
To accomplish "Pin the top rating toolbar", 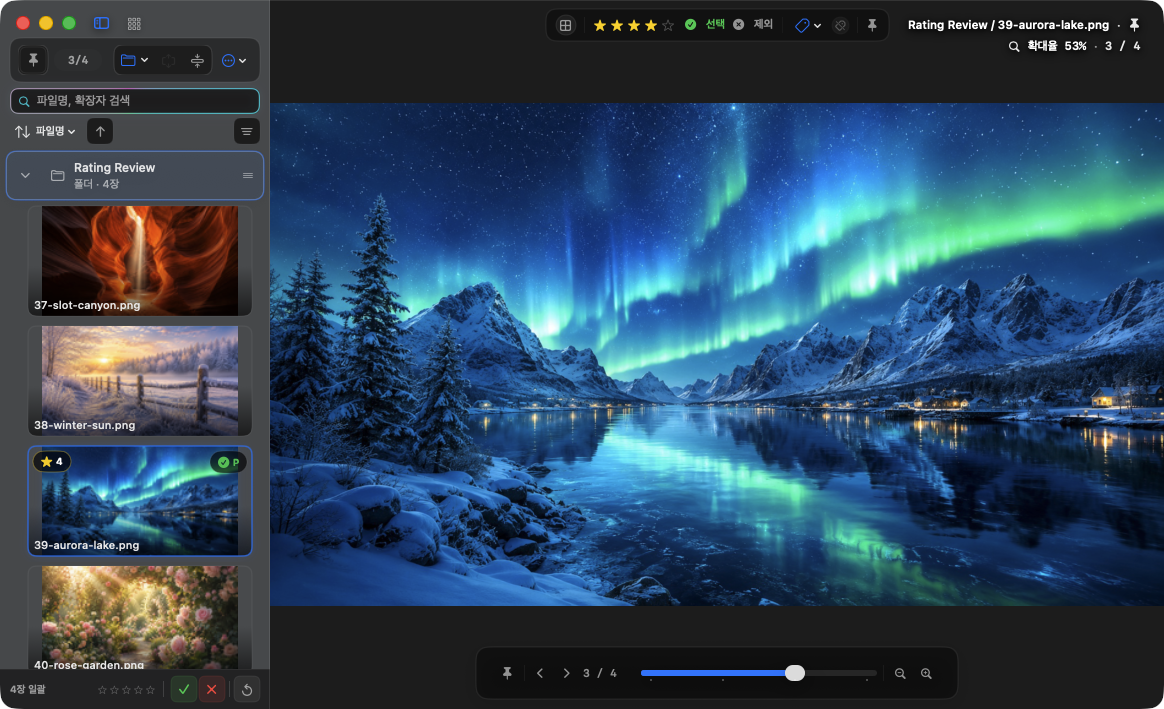I will click(x=872, y=25).
